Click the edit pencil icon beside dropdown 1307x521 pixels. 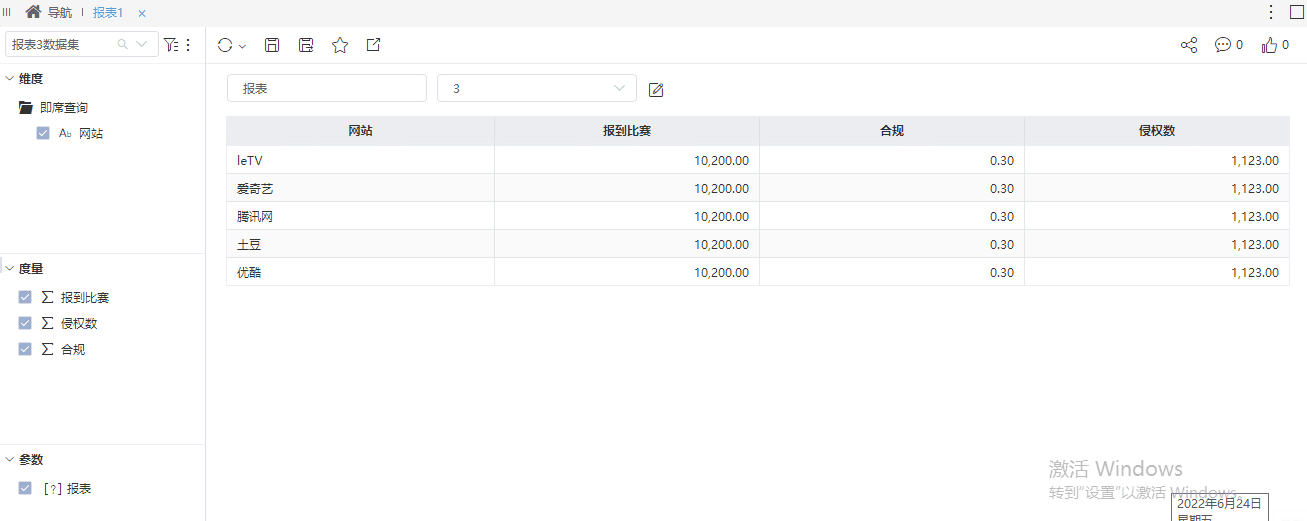pos(656,90)
